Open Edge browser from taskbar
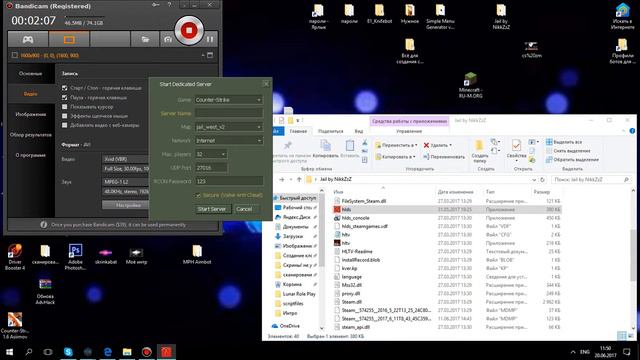The height and width of the screenshot is (360, 640). (x=108, y=351)
